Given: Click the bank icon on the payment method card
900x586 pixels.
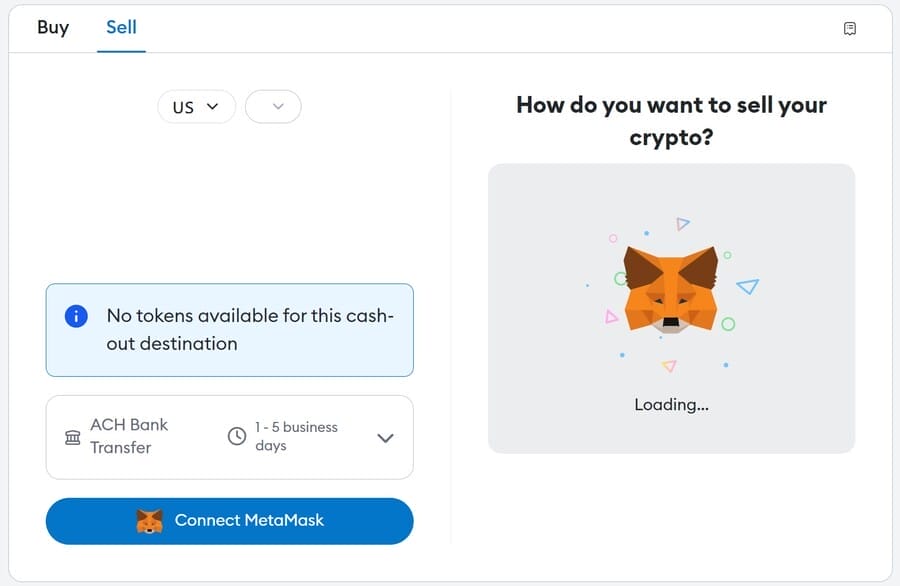Looking at the screenshot, I should 72,437.
